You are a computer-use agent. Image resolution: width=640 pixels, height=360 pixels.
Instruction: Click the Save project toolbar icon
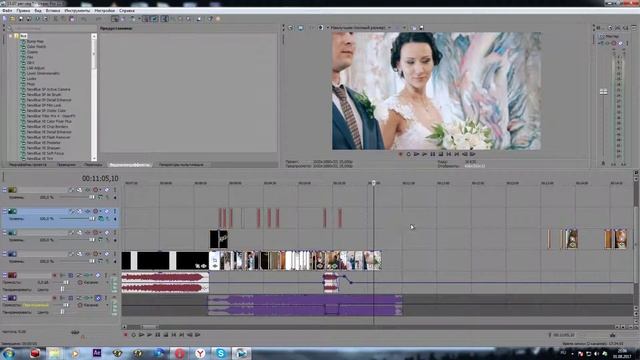[21, 19]
